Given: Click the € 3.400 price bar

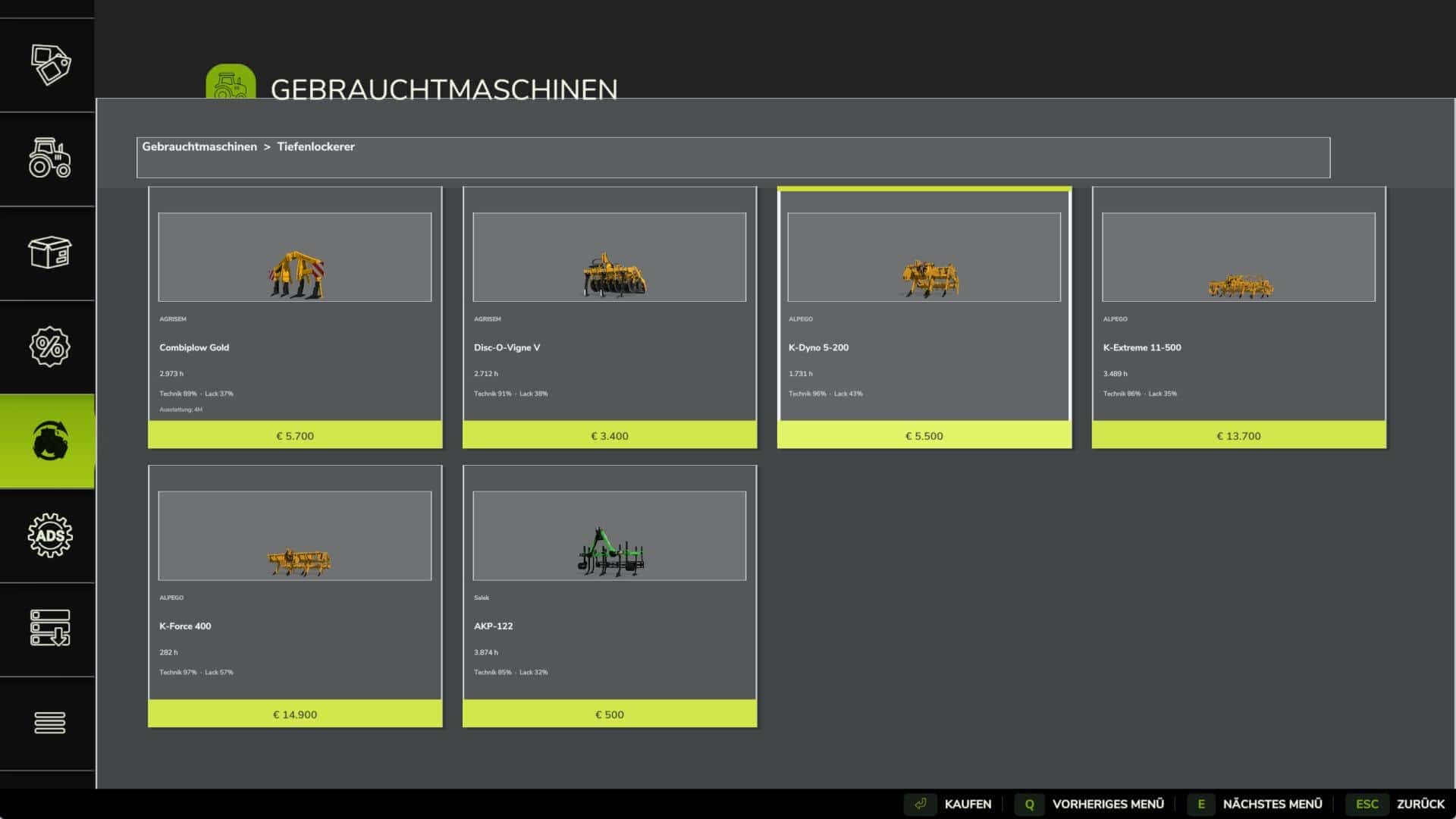Looking at the screenshot, I should point(610,435).
